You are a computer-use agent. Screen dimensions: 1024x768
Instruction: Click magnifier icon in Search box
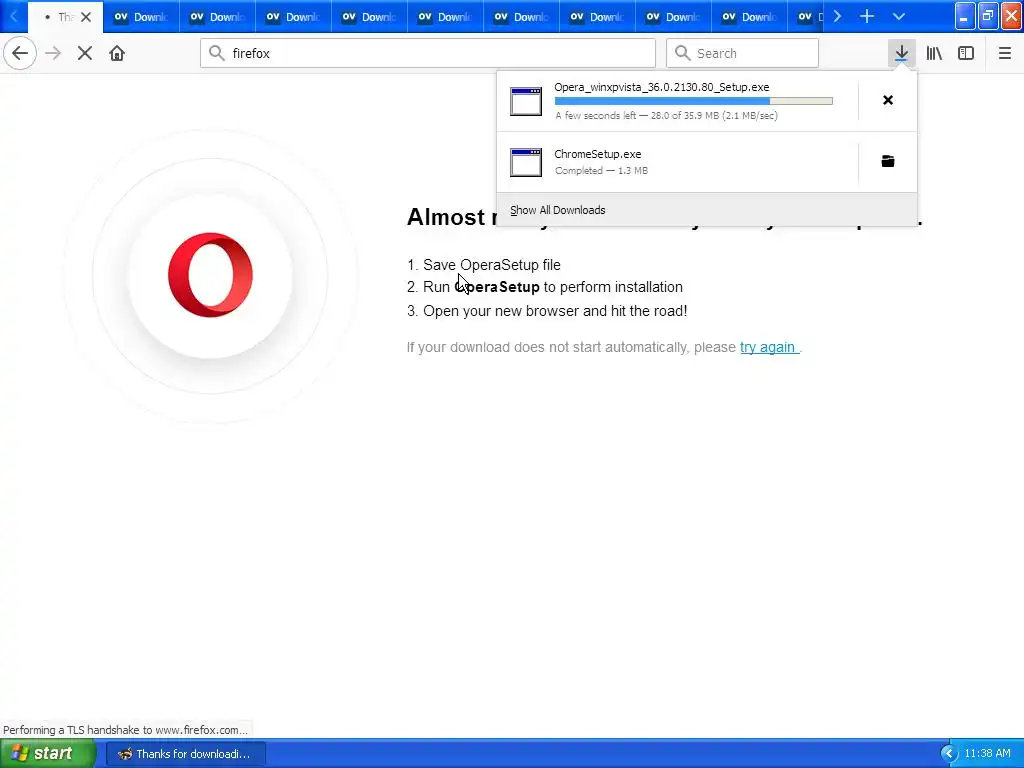coord(682,53)
